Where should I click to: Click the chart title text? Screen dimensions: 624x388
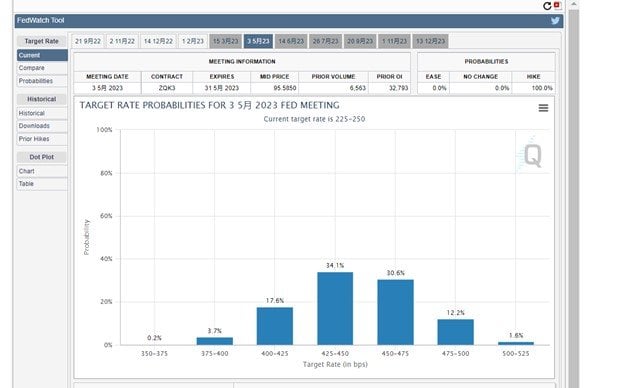tap(209, 105)
